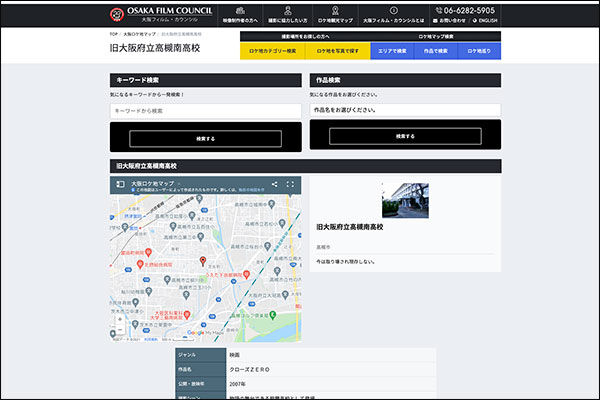Click 検索する button under 作品検索
The height and width of the screenshot is (400, 600).
[405, 136]
